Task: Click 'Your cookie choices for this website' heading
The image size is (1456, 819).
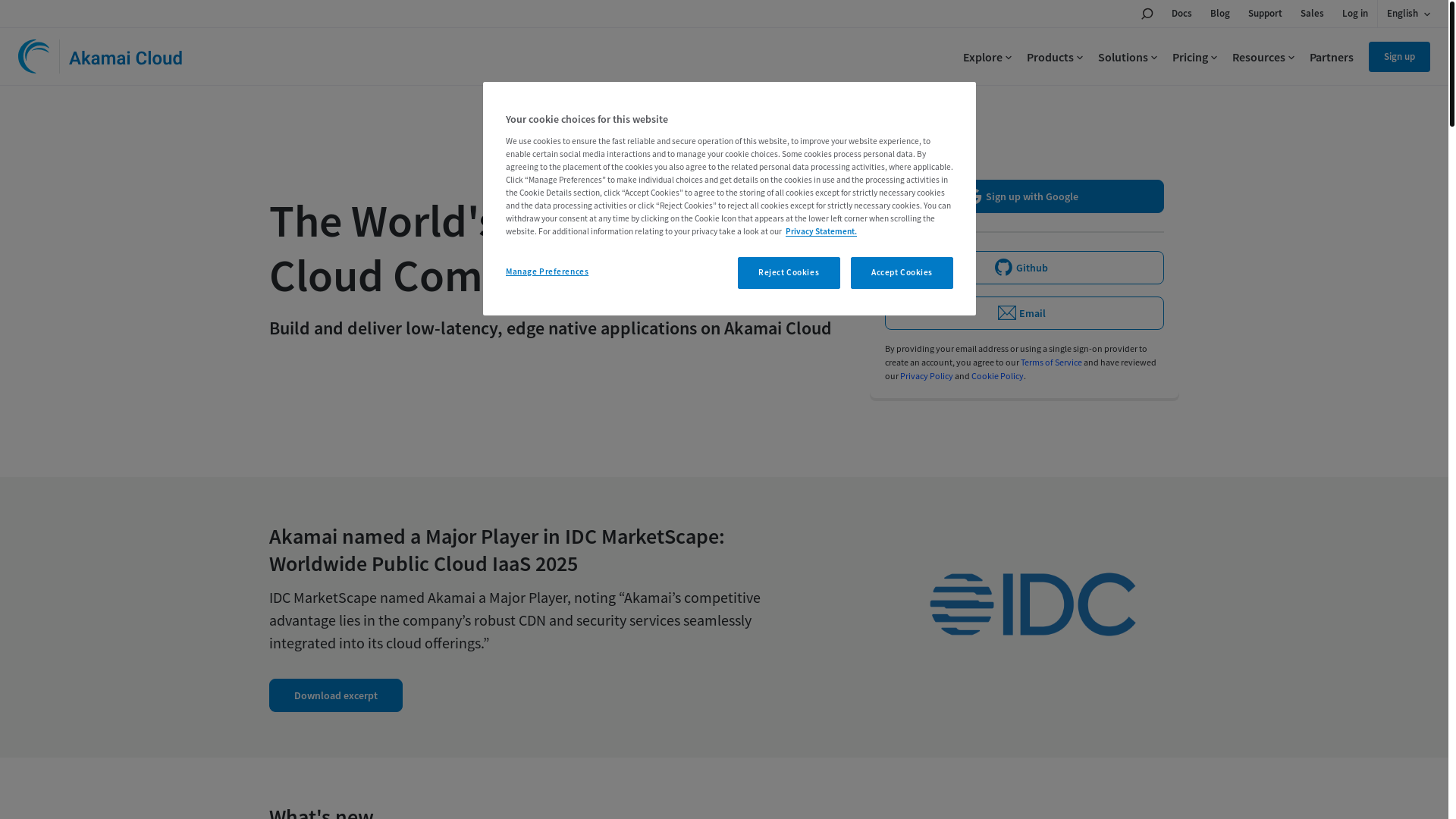Action: [x=587, y=119]
